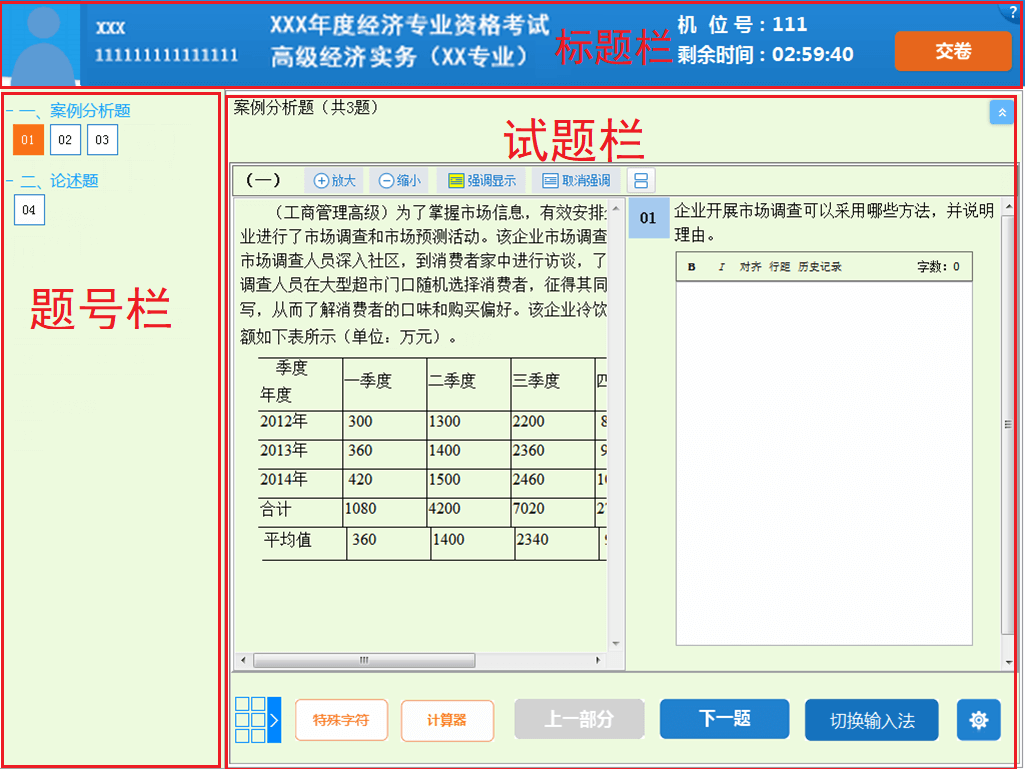The image size is (1025, 769).
Task: Click the question grid icon at bottom left
Action: pos(250,718)
